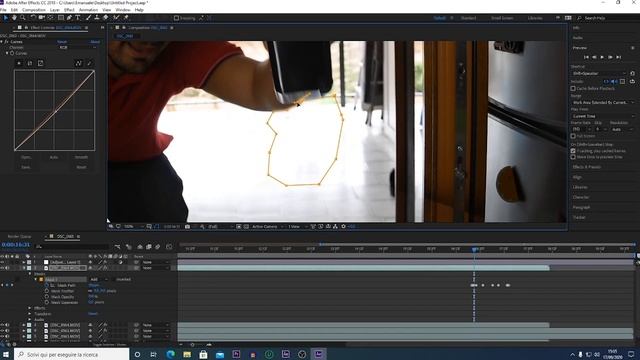Click the Graph Editor icon in timeline
Screen dimensions: 640x360
(169, 247)
